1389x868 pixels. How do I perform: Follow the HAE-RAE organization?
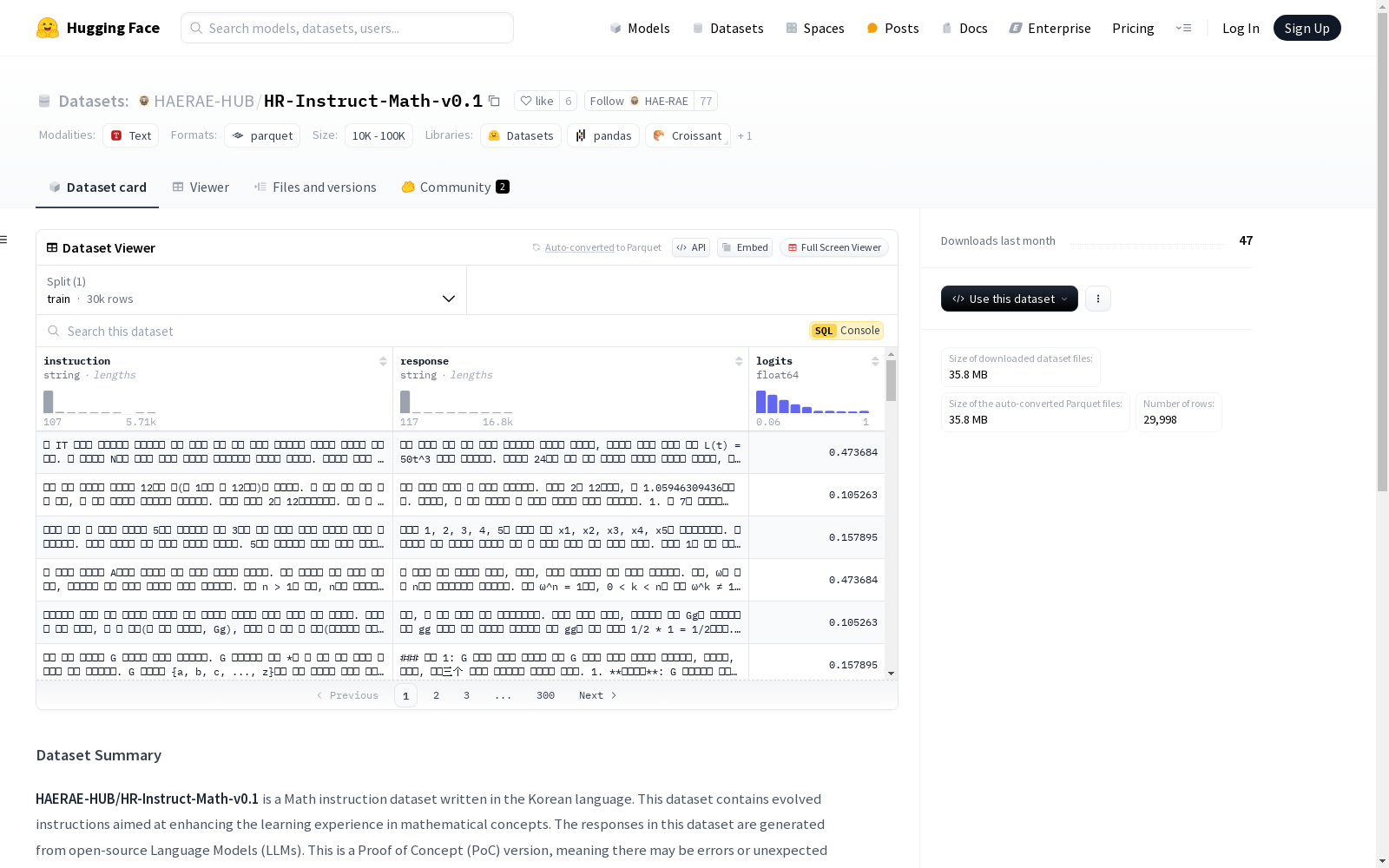pos(639,101)
